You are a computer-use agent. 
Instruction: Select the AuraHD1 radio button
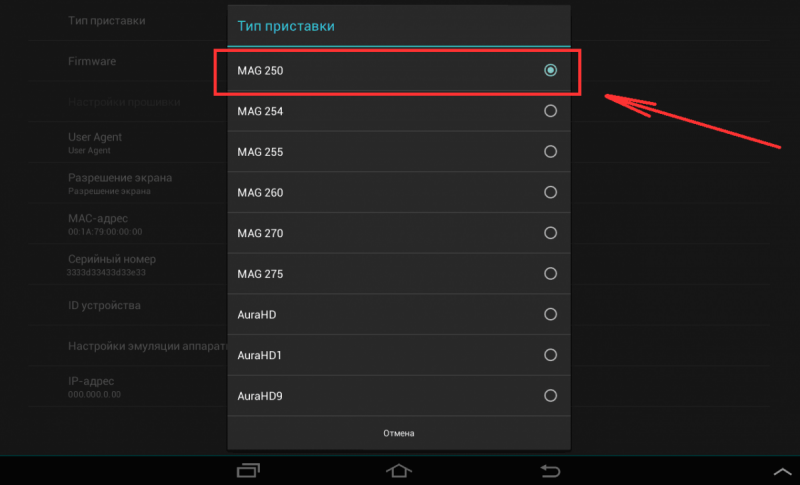pos(550,355)
